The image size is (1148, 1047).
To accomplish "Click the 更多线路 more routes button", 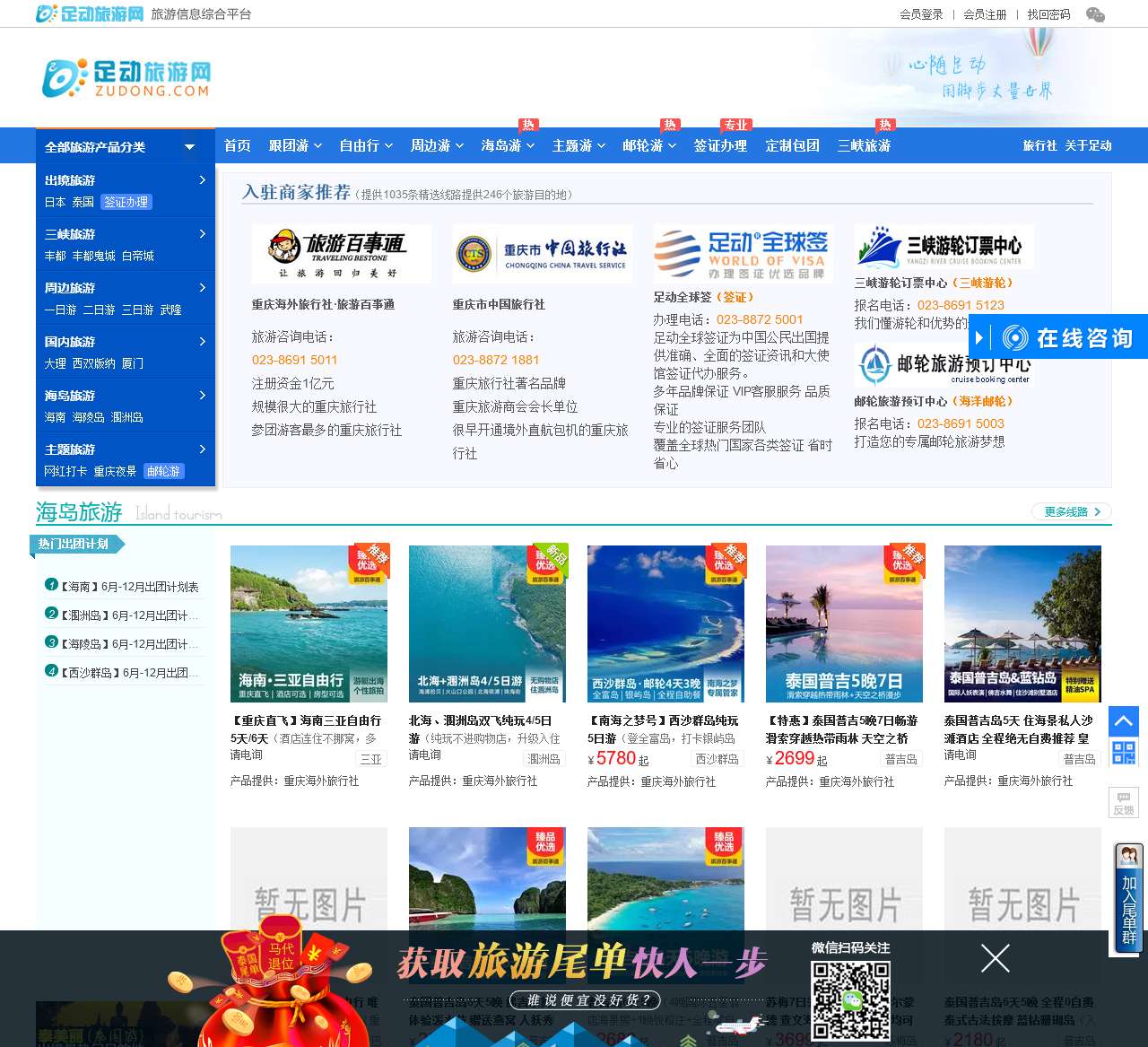I will click(x=1071, y=511).
